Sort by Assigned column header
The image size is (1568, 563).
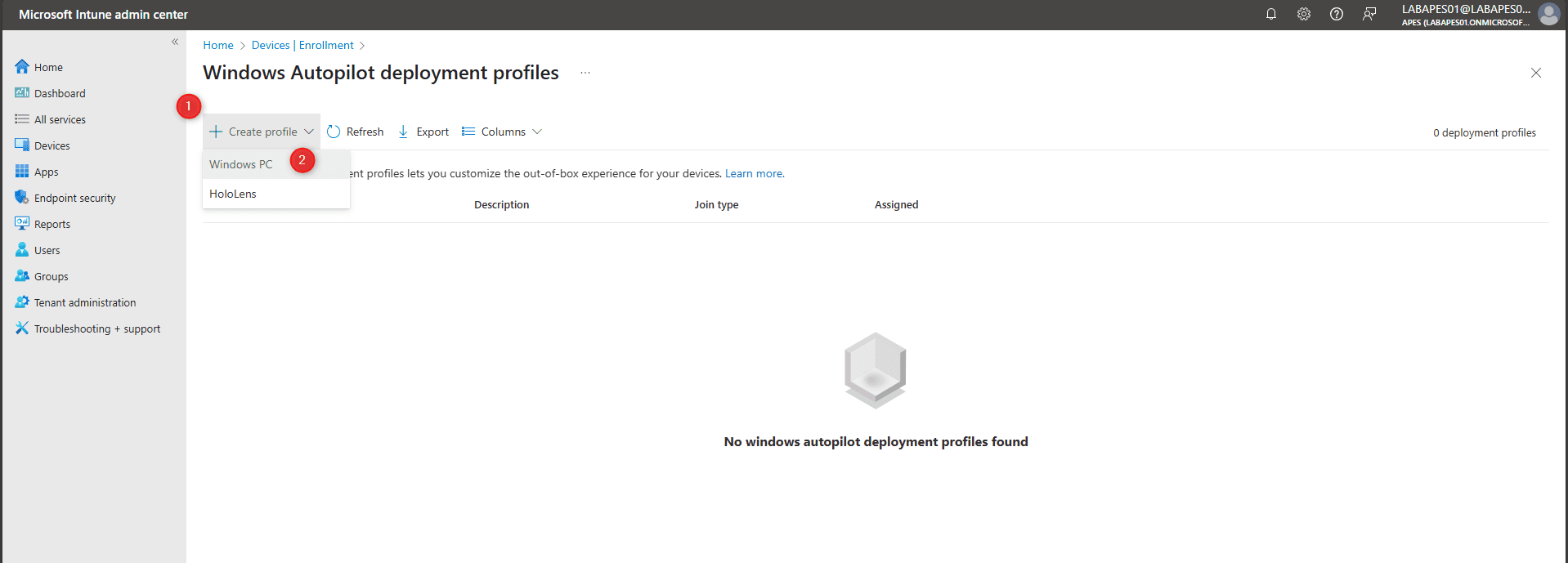point(896,204)
